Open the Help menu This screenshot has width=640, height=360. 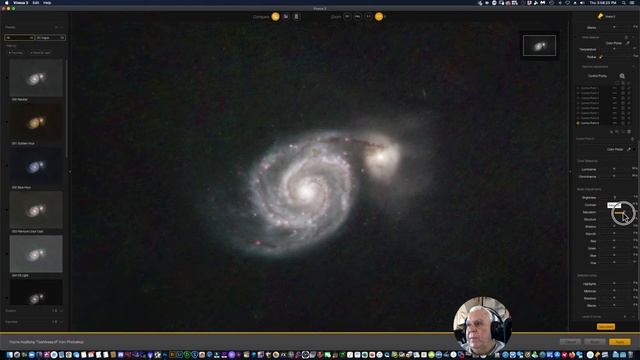[47, 2]
